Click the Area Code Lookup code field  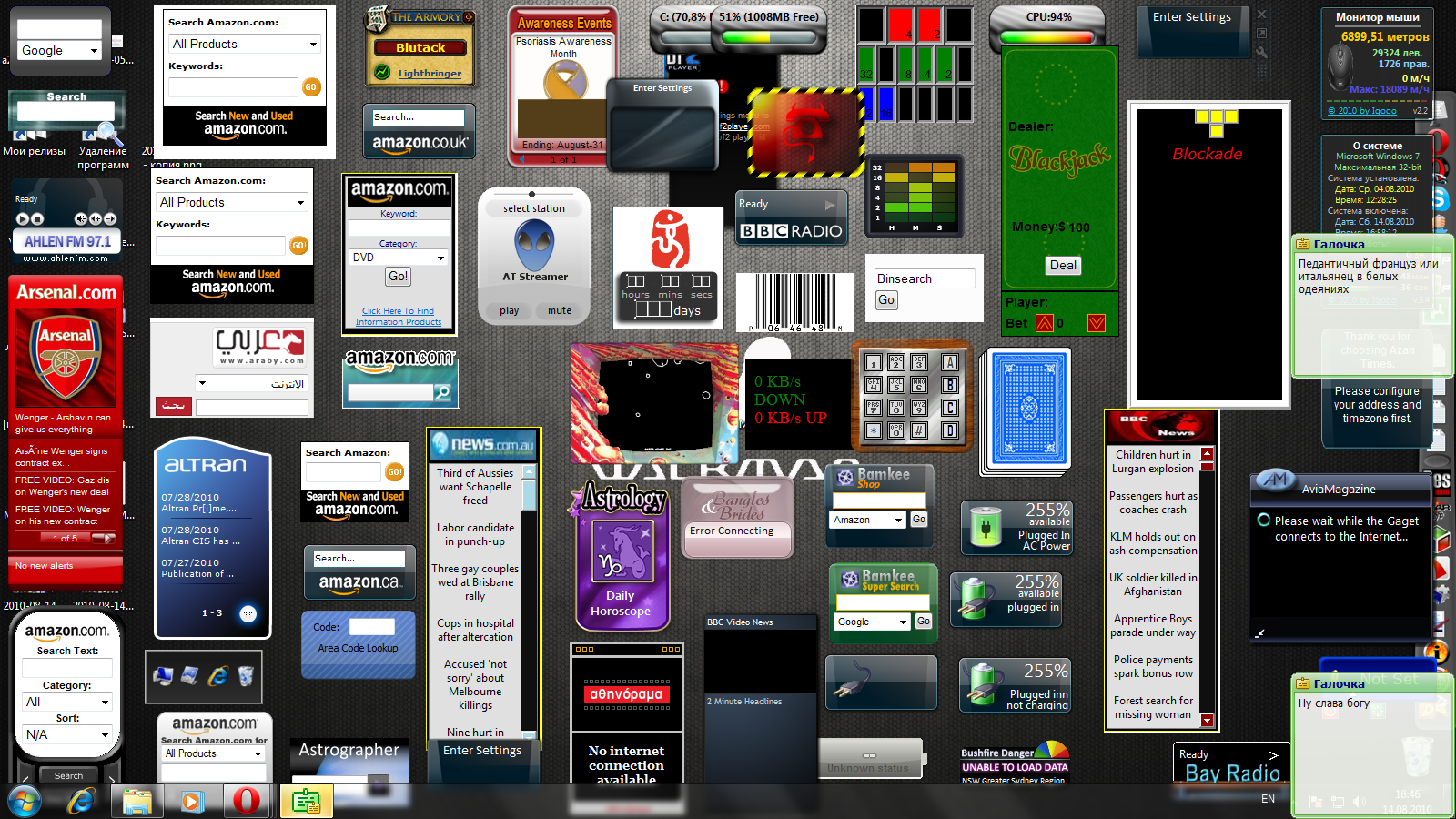pos(371,627)
